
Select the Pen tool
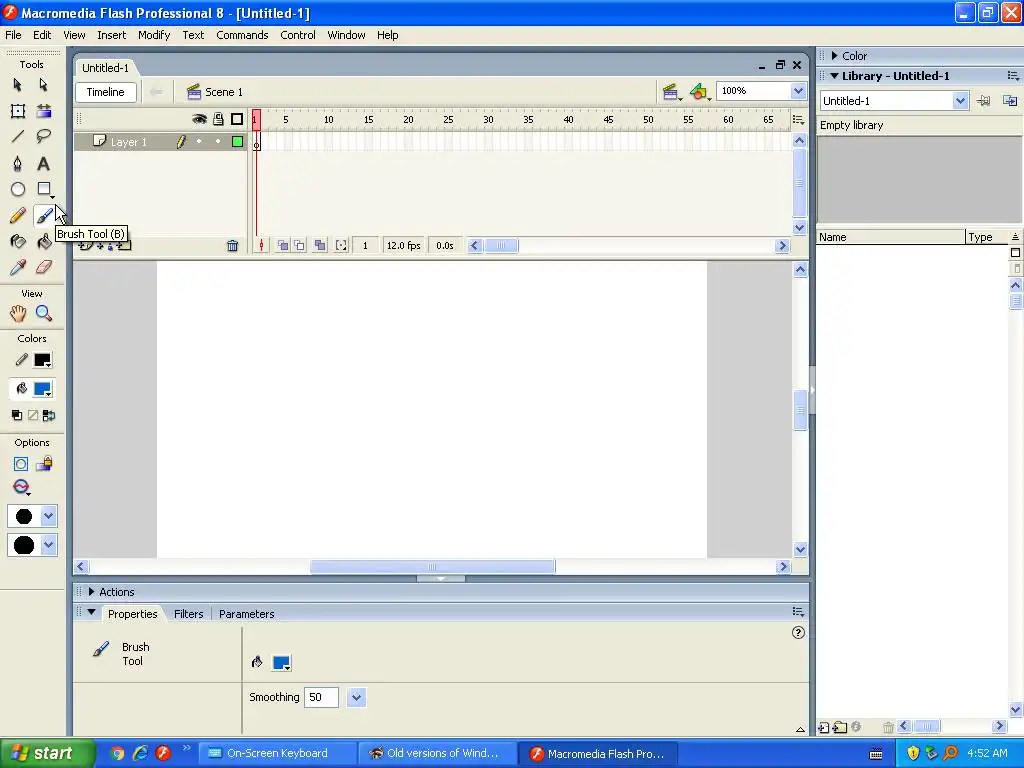(x=18, y=163)
